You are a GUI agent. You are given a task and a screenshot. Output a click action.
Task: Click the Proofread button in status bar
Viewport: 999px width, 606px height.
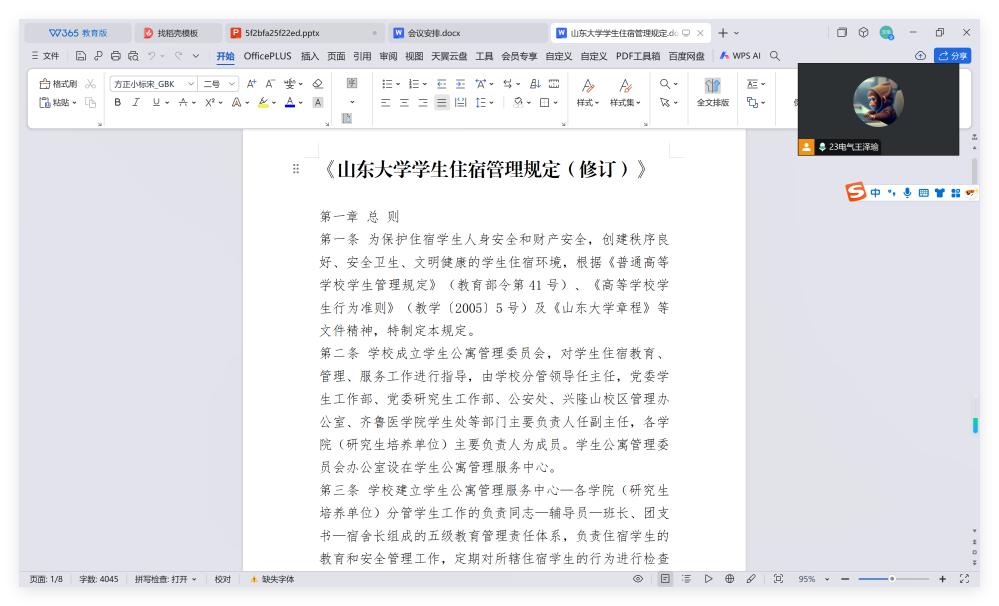[x=222, y=579]
